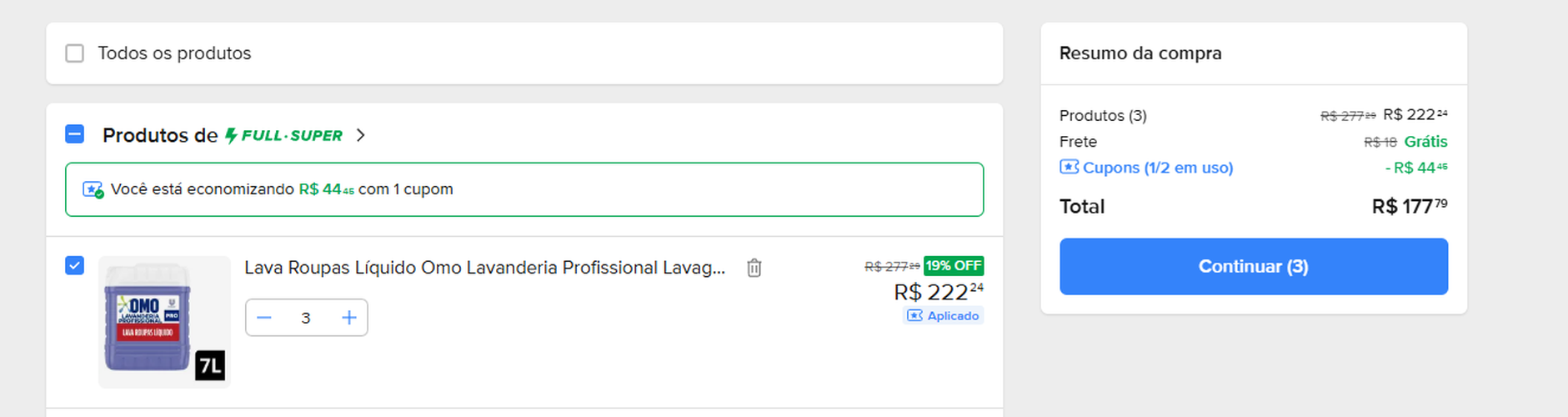Viewport: 1568px width, 417px height.
Task: Click coupon icon beside Cupons in summary
Action: tap(1069, 167)
